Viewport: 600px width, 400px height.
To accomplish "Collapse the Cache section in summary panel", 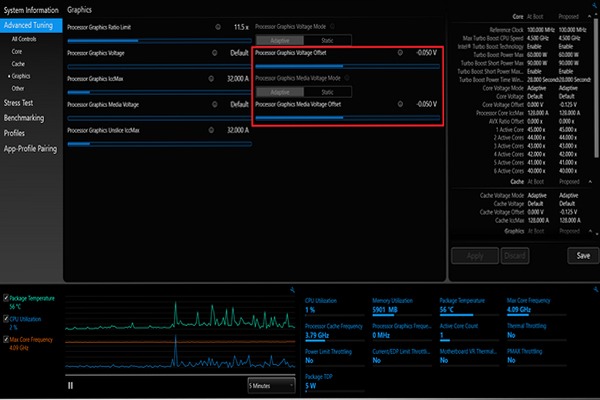I will coord(590,181).
